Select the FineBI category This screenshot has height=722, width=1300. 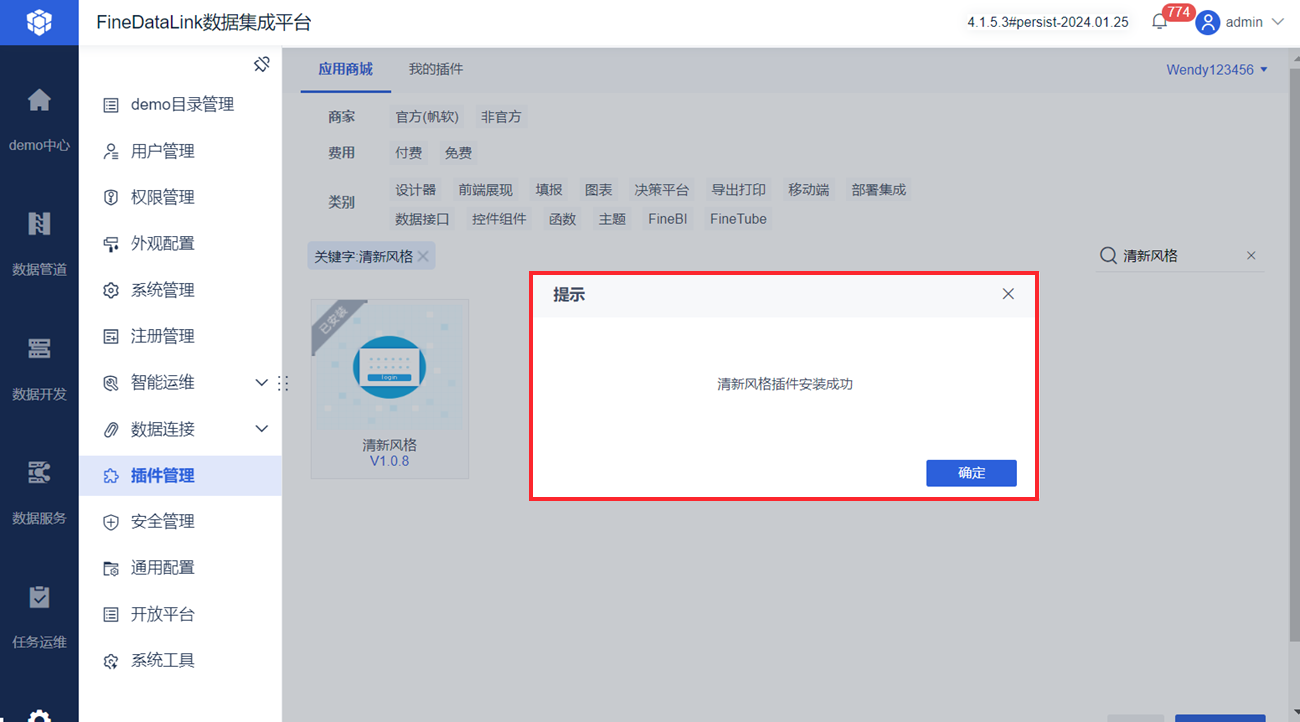(x=667, y=219)
